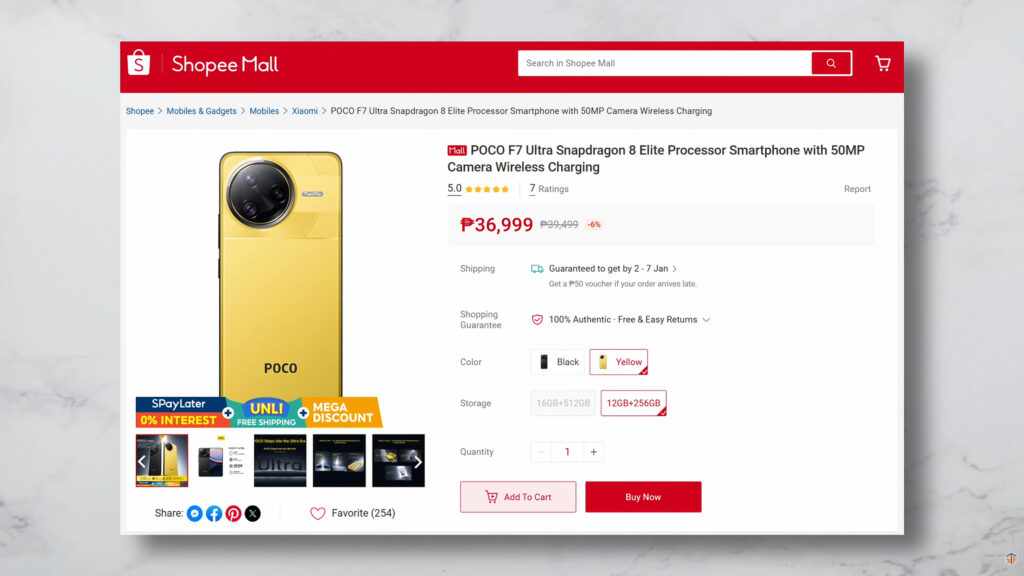
Task: Expand the shipping delivery date details
Action: click(675, 269)
